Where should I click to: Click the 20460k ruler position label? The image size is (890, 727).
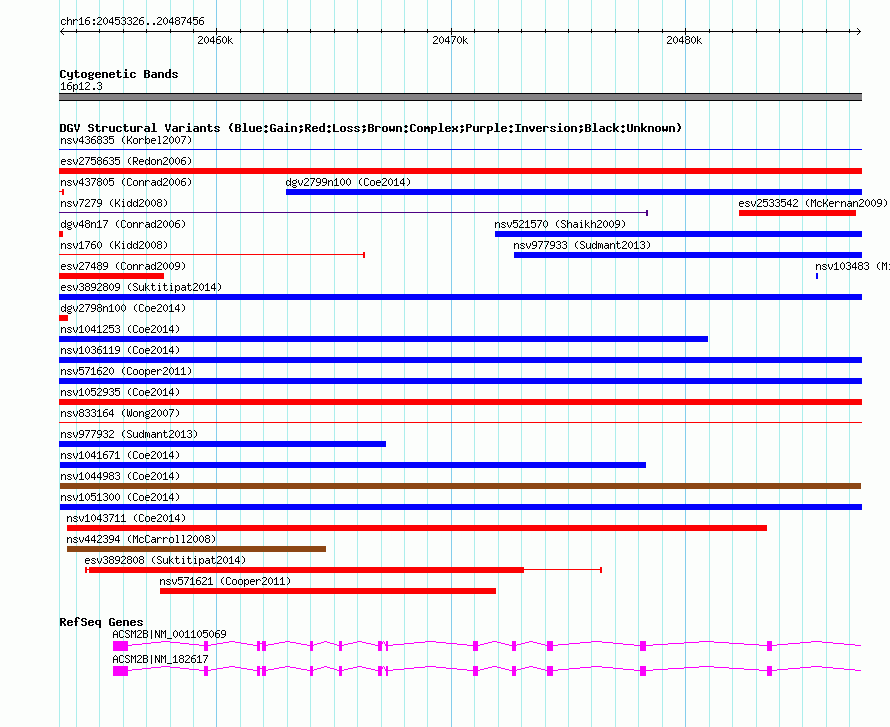(x=215, y=40)
